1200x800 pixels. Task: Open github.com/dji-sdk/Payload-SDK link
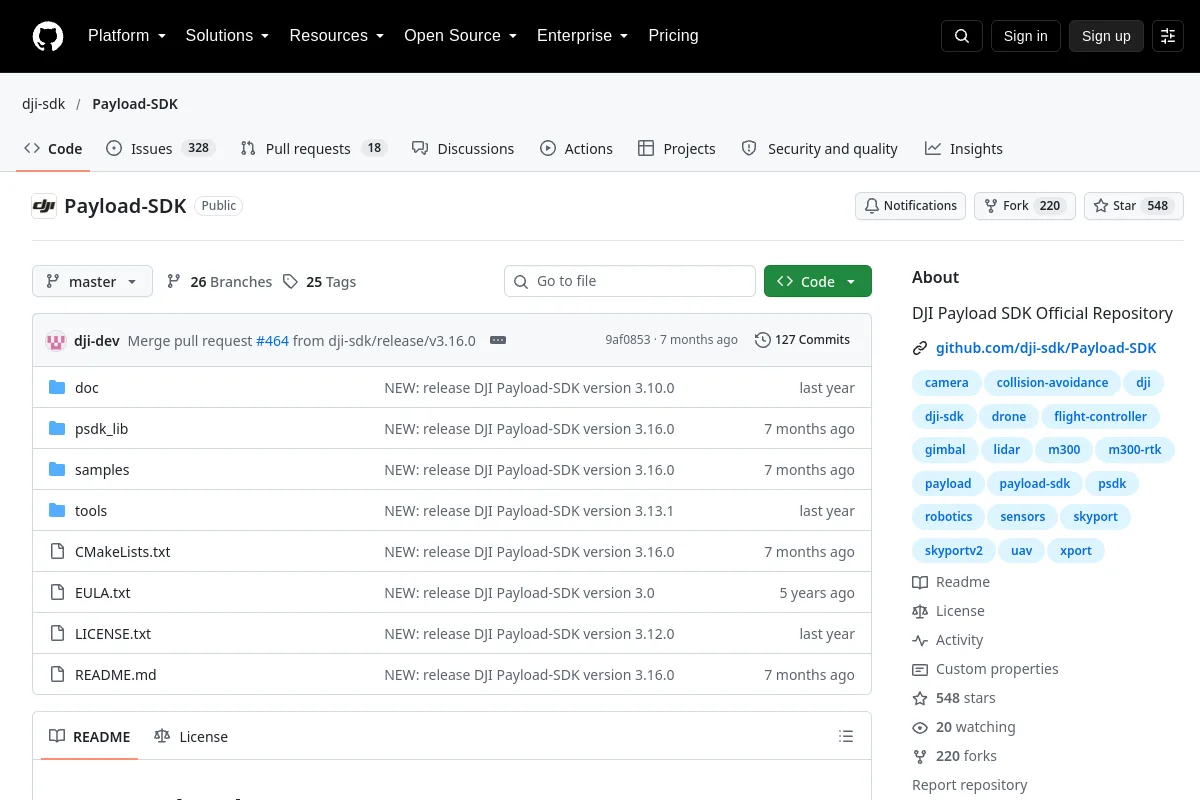[x=1046, y=348]
